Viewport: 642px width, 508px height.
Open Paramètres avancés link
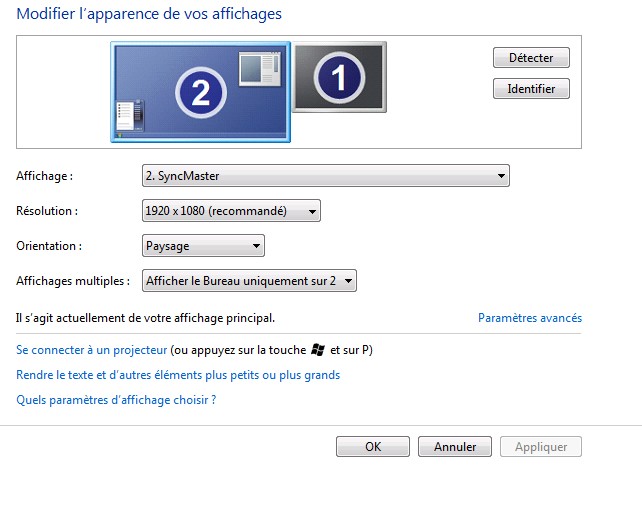pyautogui.click(x=530, y=318)
